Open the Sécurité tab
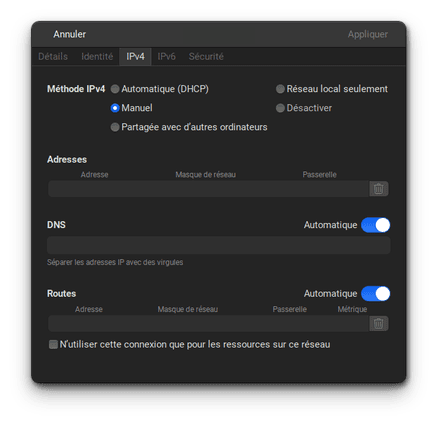The height and width of the screenshot is (427, 440). coord(206,57)
